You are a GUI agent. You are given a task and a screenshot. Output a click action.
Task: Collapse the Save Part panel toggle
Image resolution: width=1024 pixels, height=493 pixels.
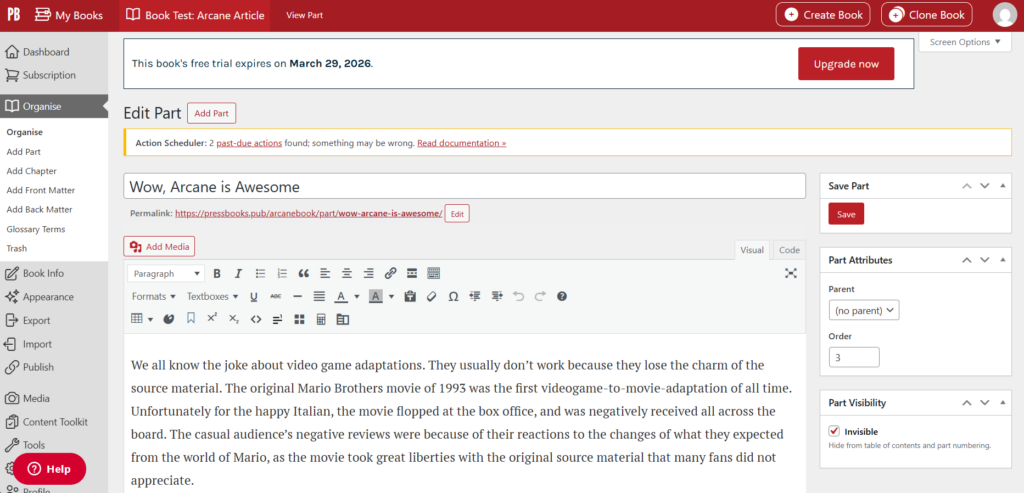(1002, 186)
